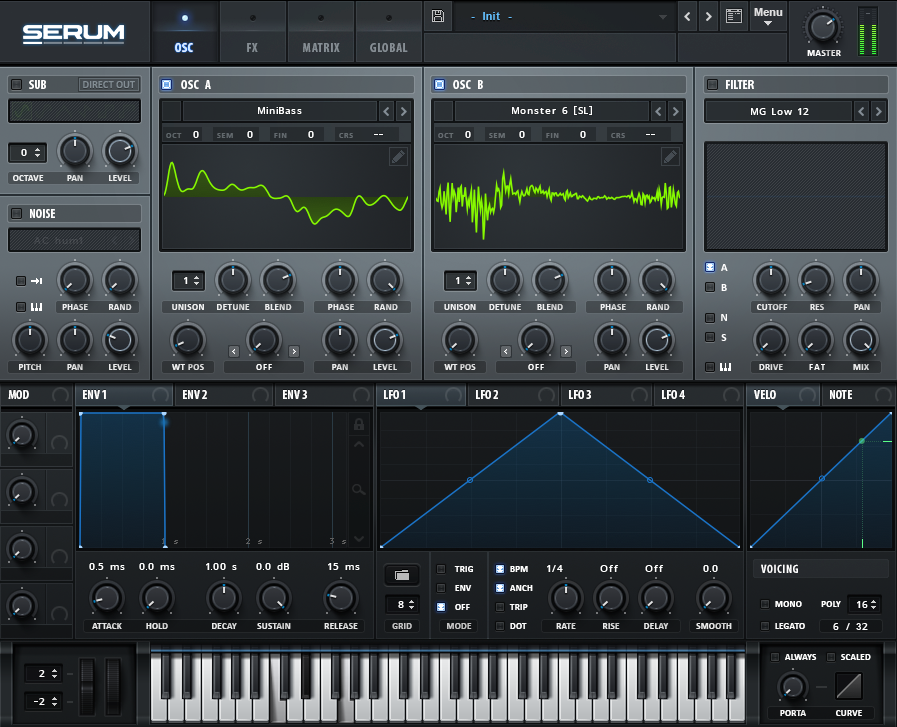Select the next OSC A wavetable
This screenshot has width=897, height=727.
403,111
